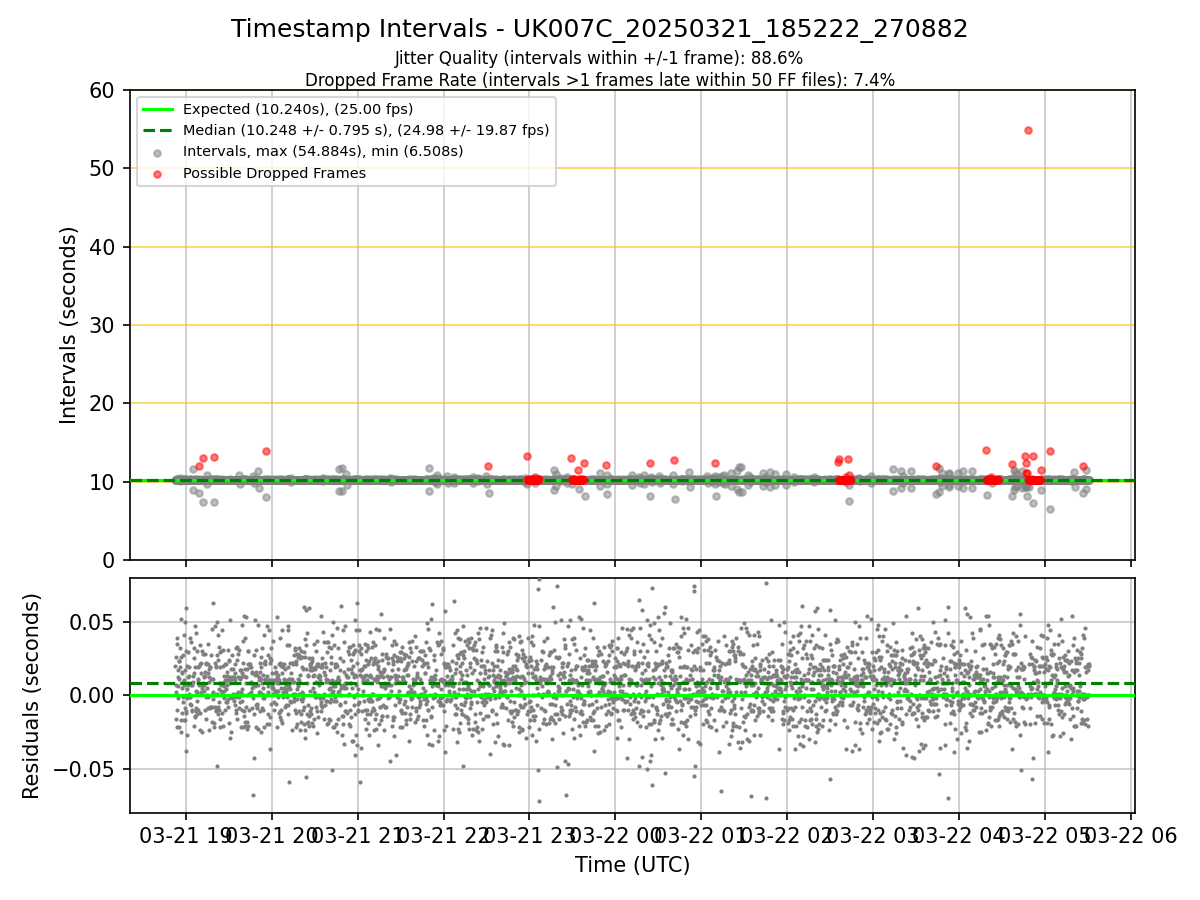
Task: Click the x-axis tick label '03-21 22'
Action: click(x=444, y=834)
